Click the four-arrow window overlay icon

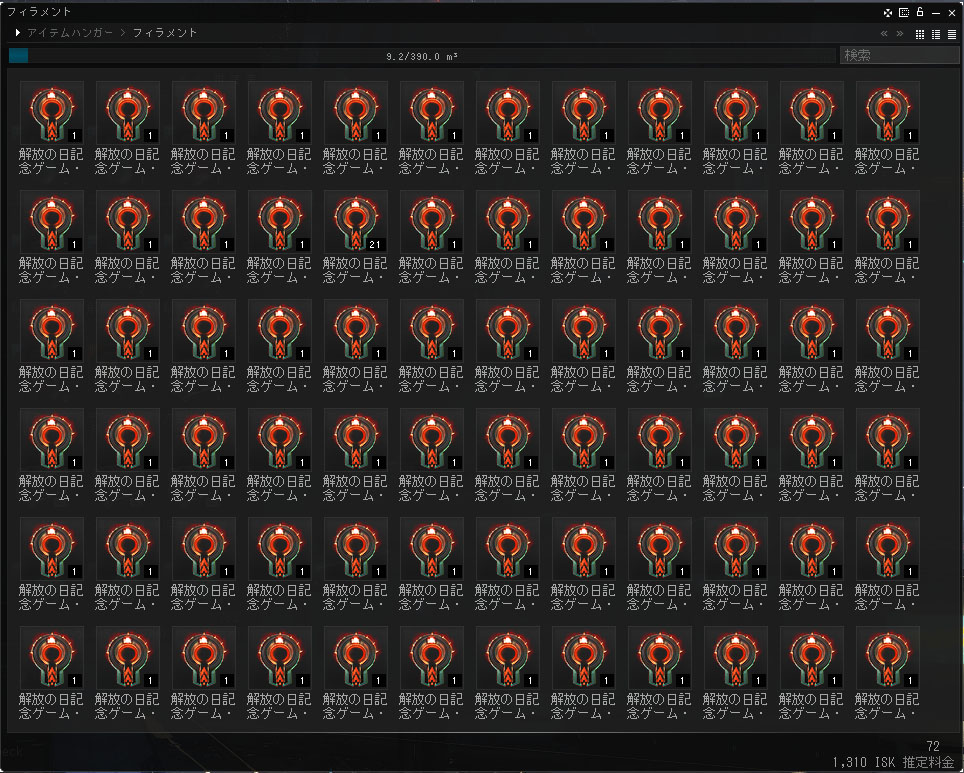(x=888, y=12)
